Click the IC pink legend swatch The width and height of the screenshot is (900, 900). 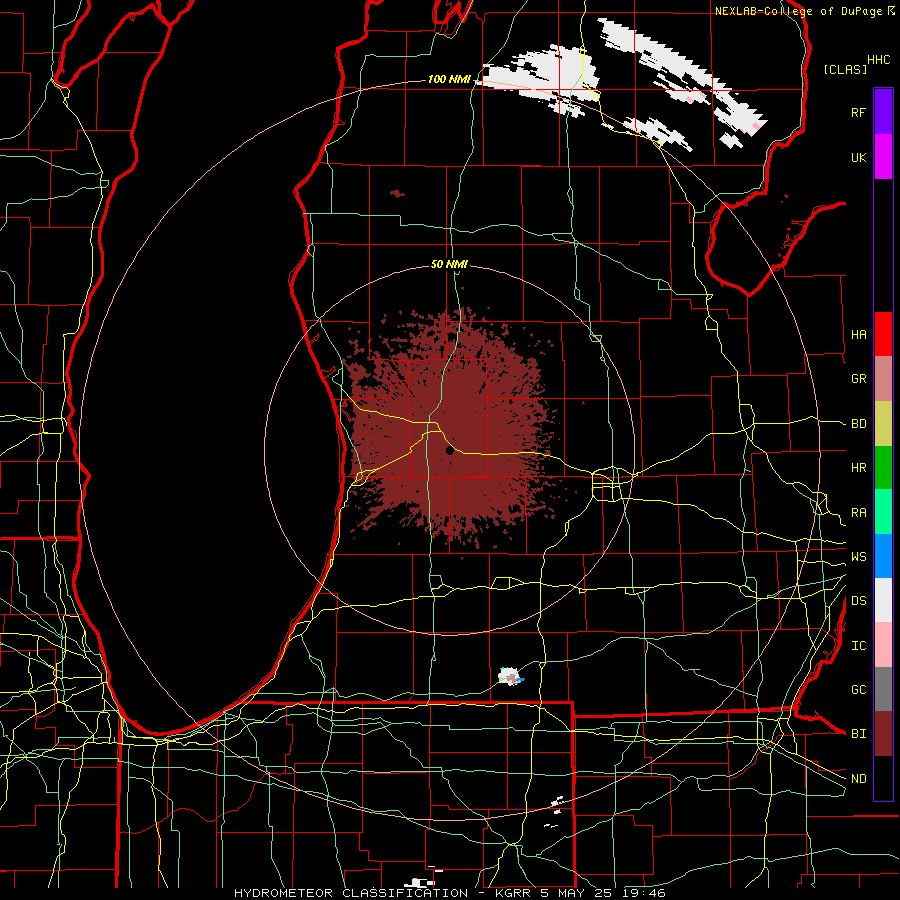(883, 645)
